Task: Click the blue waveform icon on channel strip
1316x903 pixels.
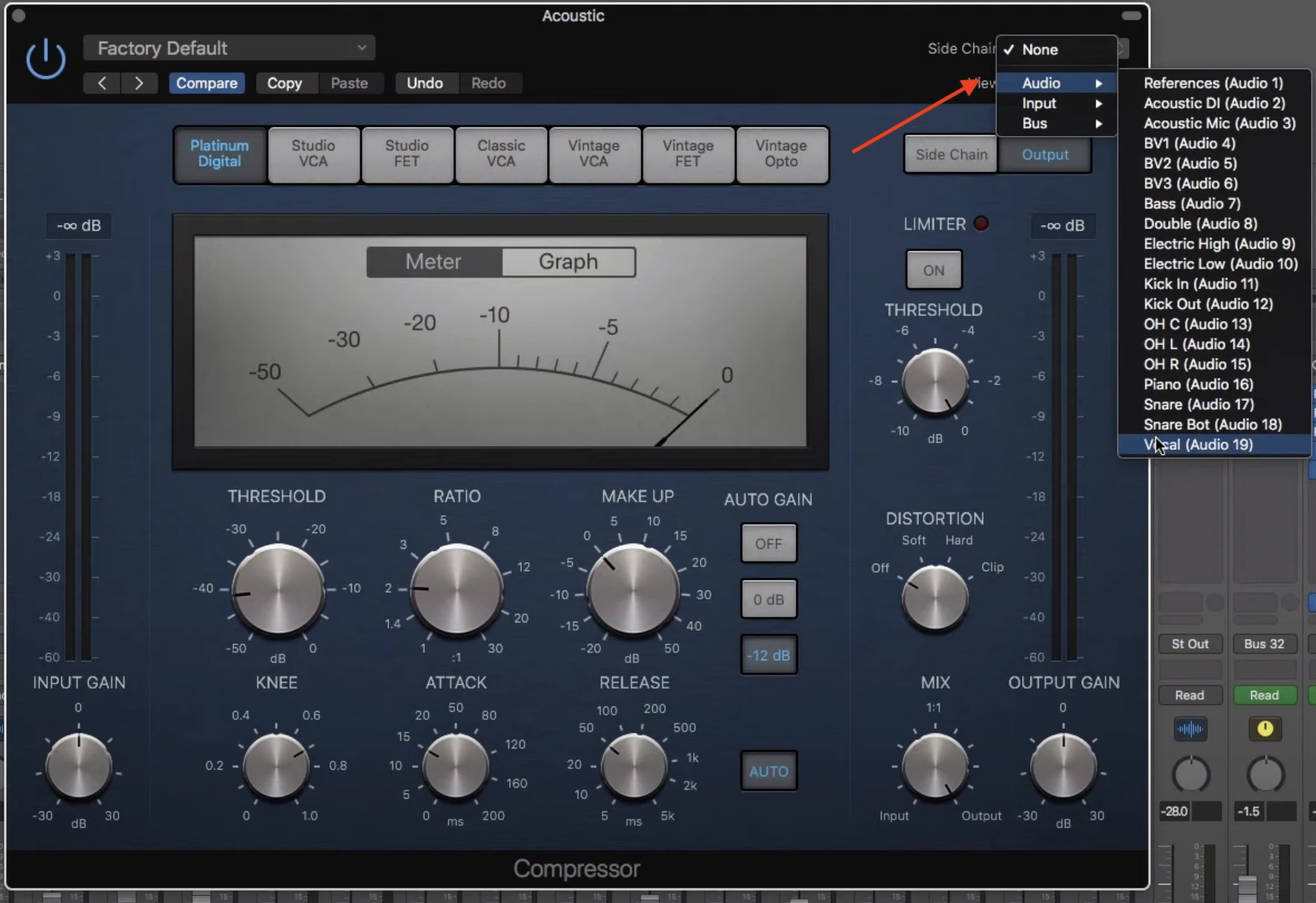Action: (x=1190, y=729)
